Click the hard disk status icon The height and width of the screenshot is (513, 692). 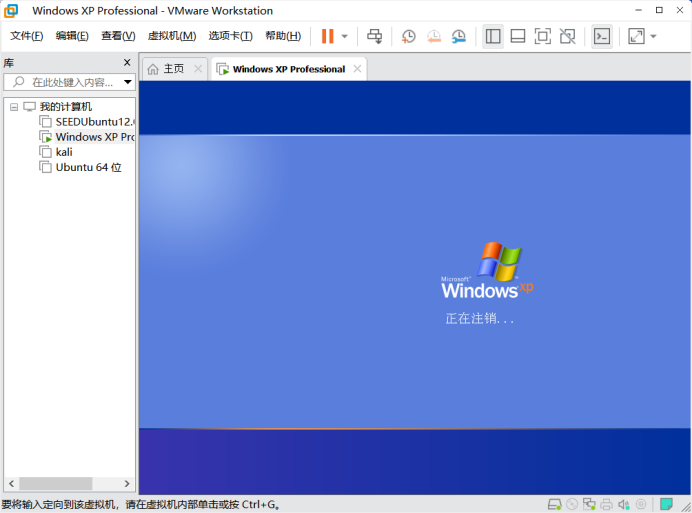coord(554,504)
